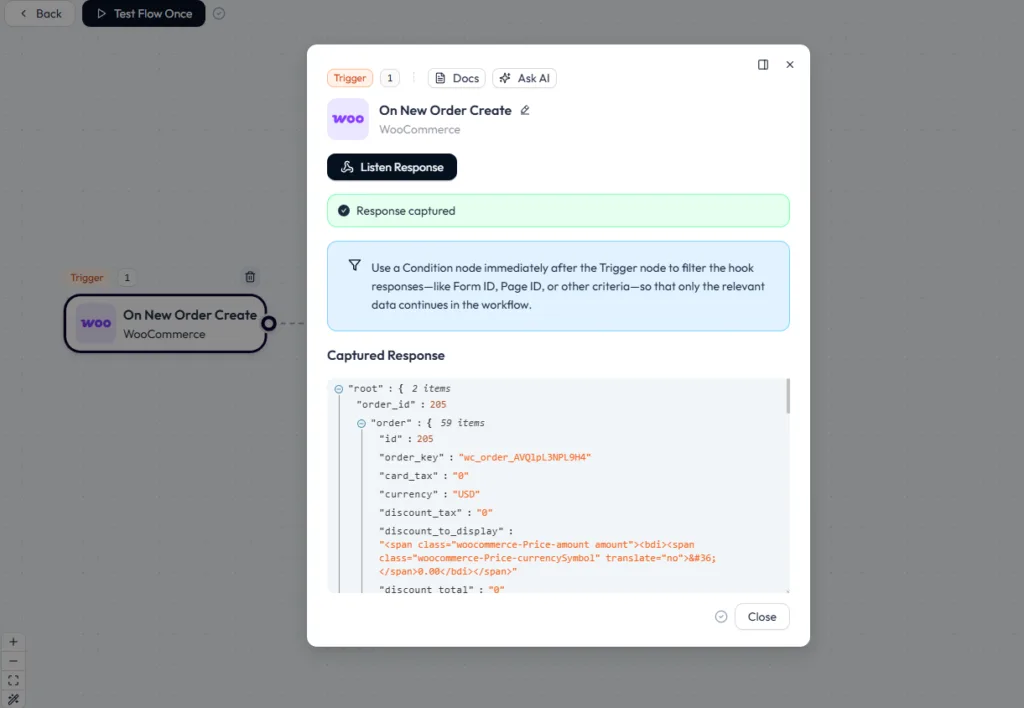
Task: Click WooCommerce logo in dialog header
Action: 348,119
